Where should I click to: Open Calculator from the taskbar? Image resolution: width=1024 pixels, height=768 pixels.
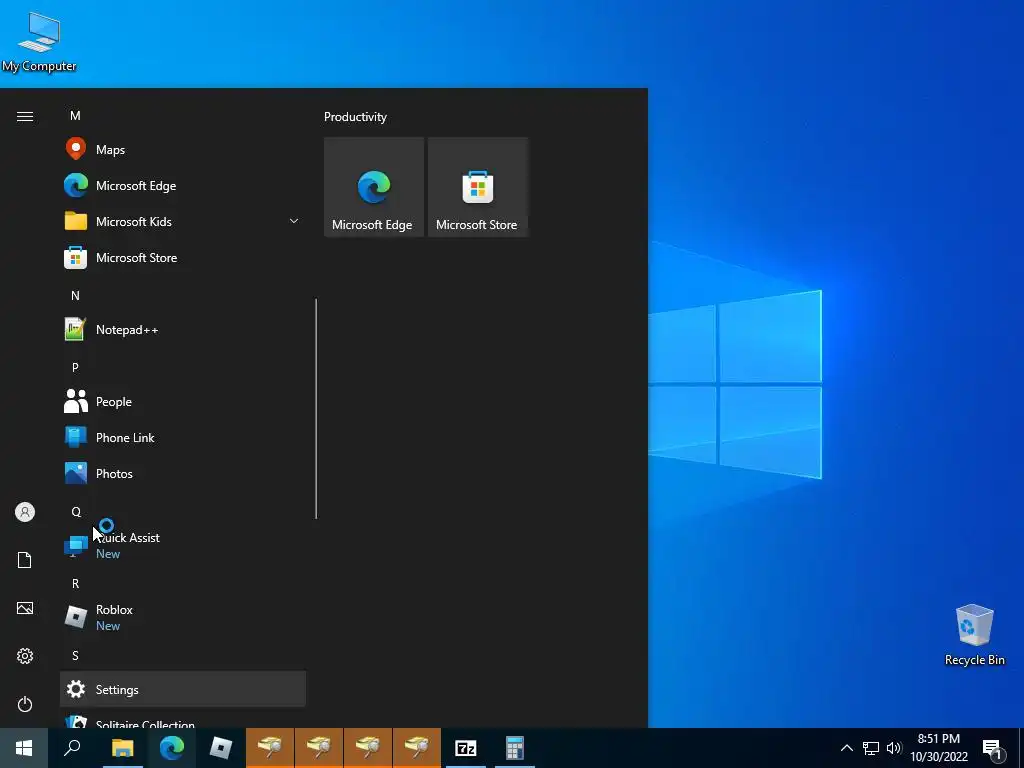coord(515,748)
